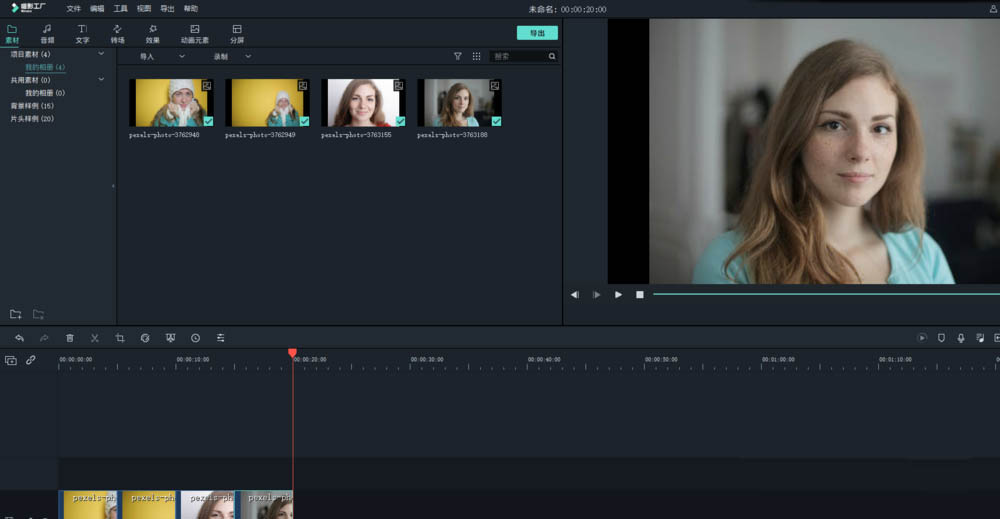Viewport: 1000px width, 519px height.
Task: Click the undo arrow in timeline toolbar
Action: click(x=19, y=338)
